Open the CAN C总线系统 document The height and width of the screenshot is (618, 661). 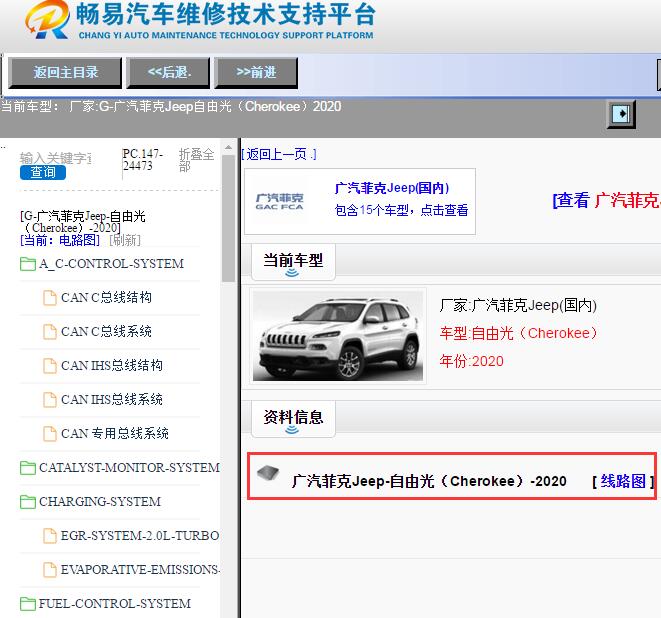pos(106,332)
